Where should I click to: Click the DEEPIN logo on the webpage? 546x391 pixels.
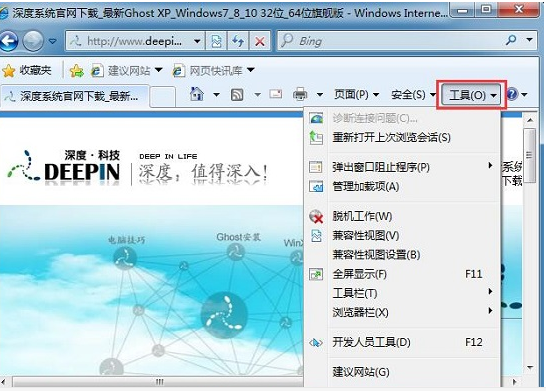point(64,167)
